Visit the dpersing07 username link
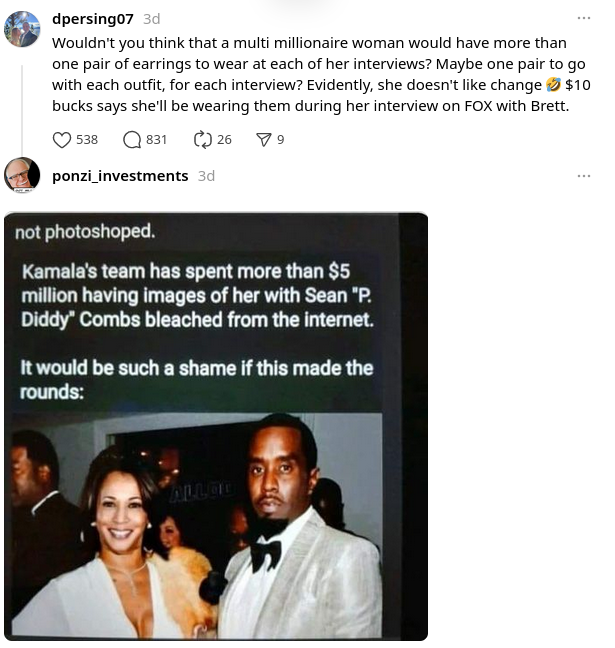The height and width of the screenshot is (648, 615). (x=92, y=19)
